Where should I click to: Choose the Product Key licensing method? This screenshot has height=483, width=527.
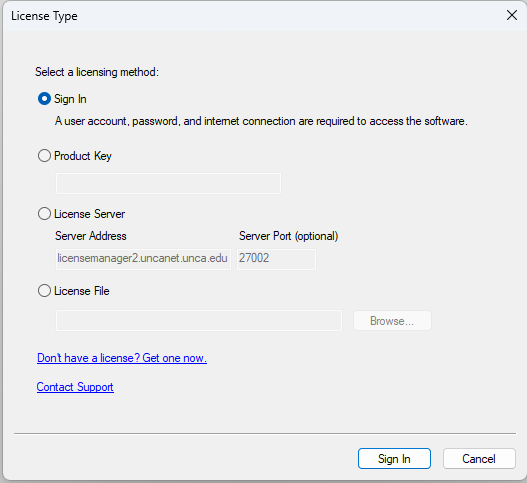[44, 156]
